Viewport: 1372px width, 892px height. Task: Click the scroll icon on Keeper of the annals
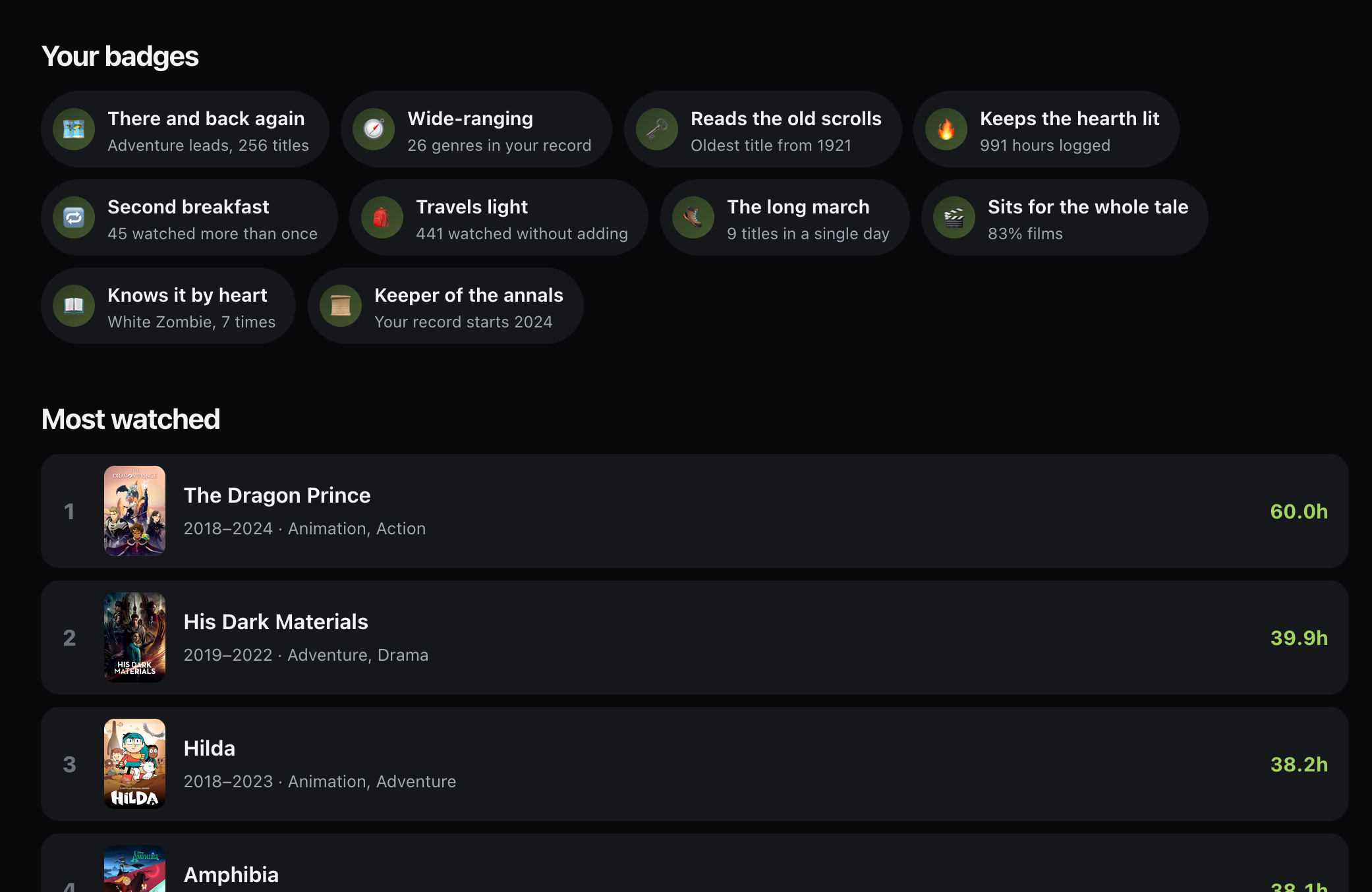click(341, 306)
